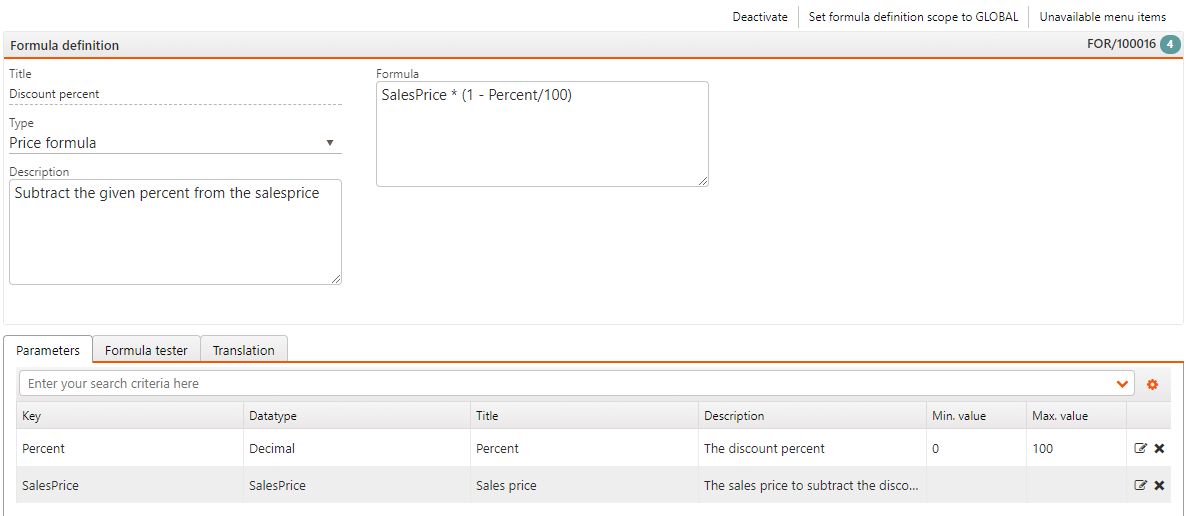Open the Translation tab
Viewport: 1188px width, 516px height.
[x=243, y=350]
